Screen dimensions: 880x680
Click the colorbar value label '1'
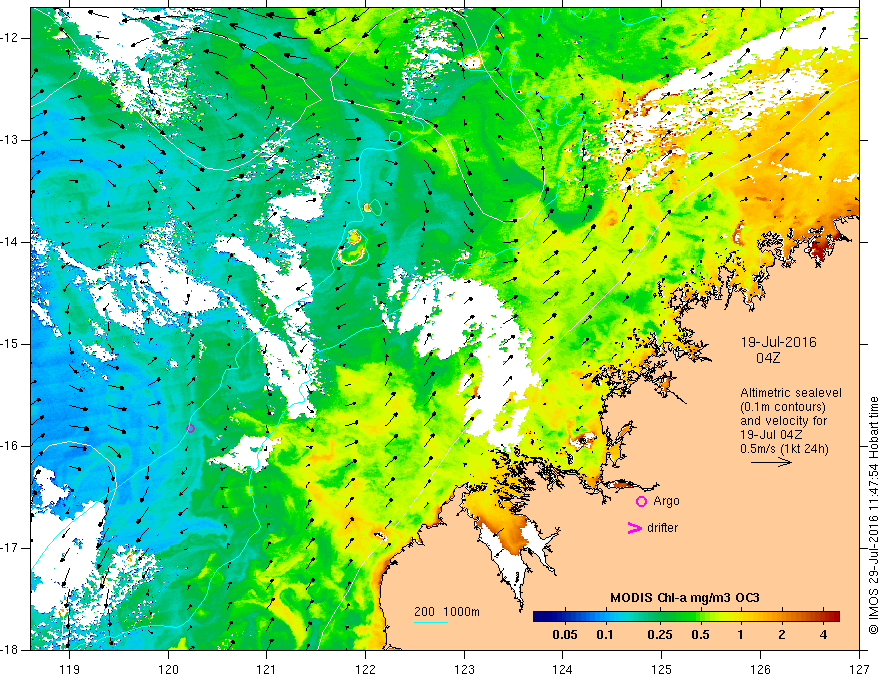741,635
